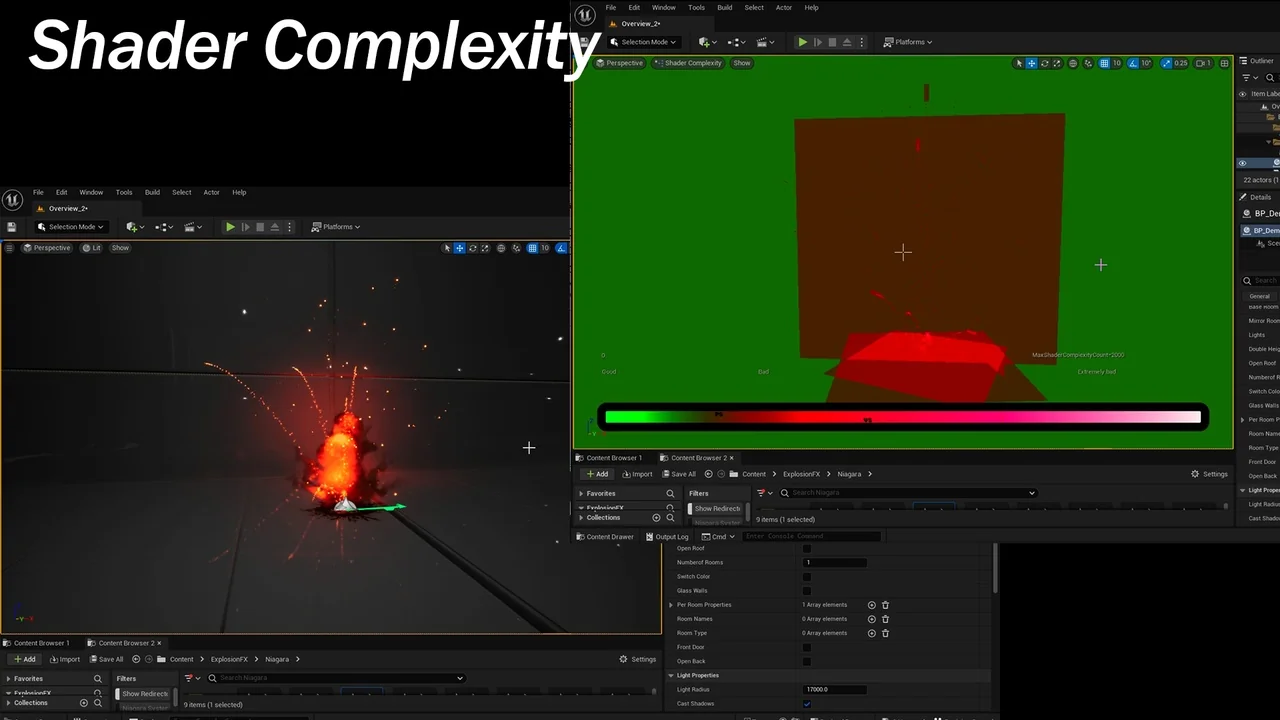Toggle grid snapping icon in the Shader Complexity viewport

point(1104,63)
